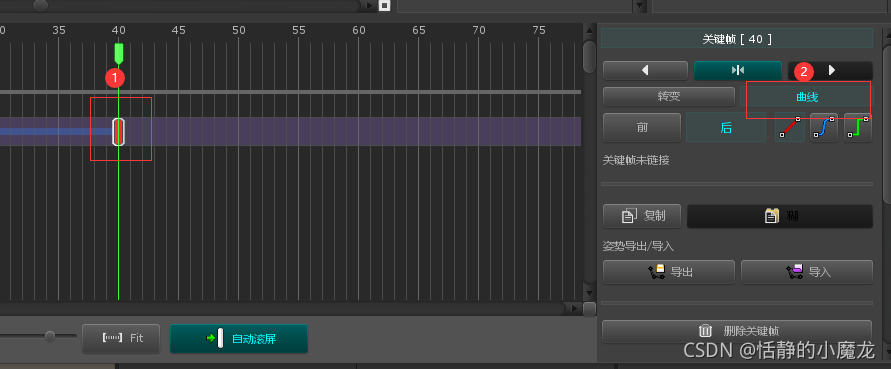The width and height of the screenshot is (891, 369).
Task: Open the dropdown arrow at top right
Action: (x=640, y=6)
